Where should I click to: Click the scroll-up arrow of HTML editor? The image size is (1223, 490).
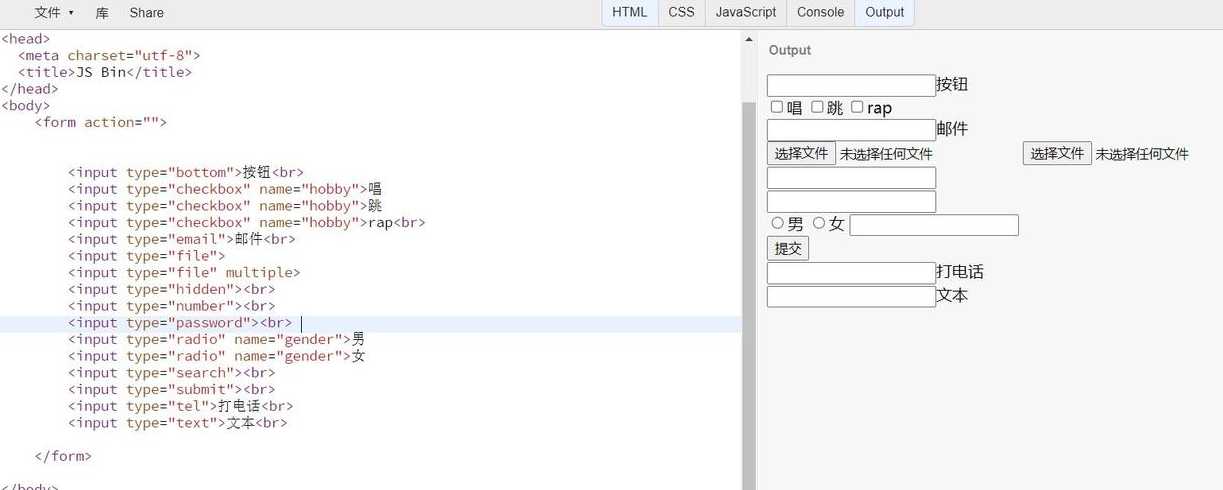click(x=749, y=40)
